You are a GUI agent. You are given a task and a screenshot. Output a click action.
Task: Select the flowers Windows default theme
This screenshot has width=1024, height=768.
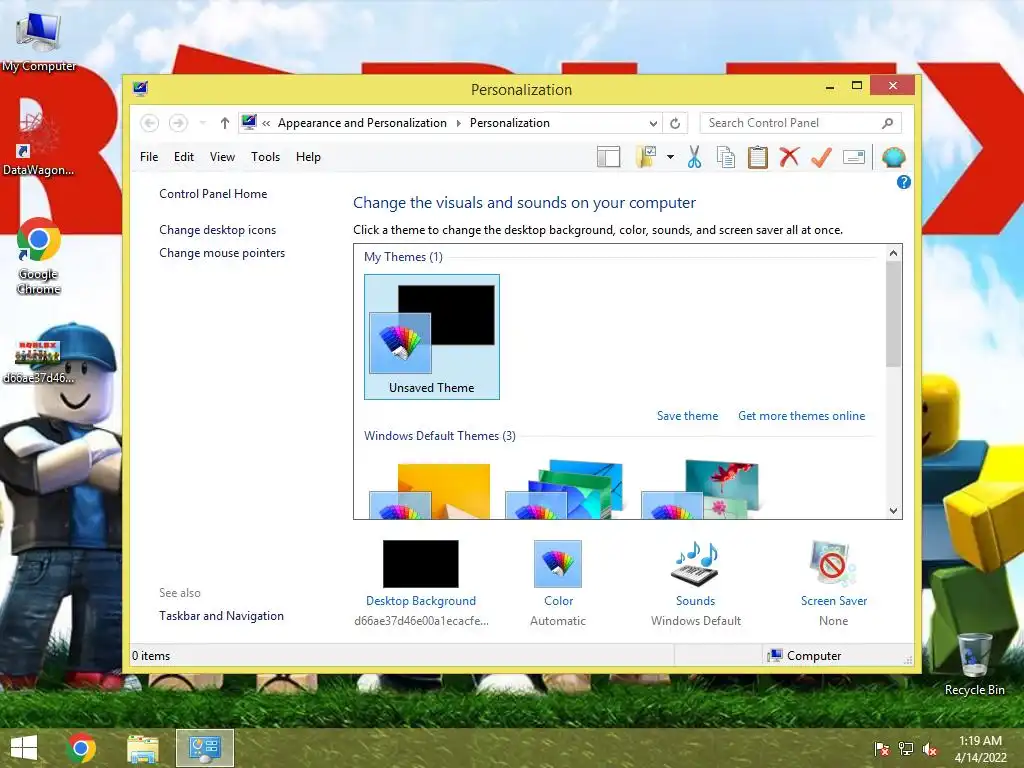(x=701, y=490)
